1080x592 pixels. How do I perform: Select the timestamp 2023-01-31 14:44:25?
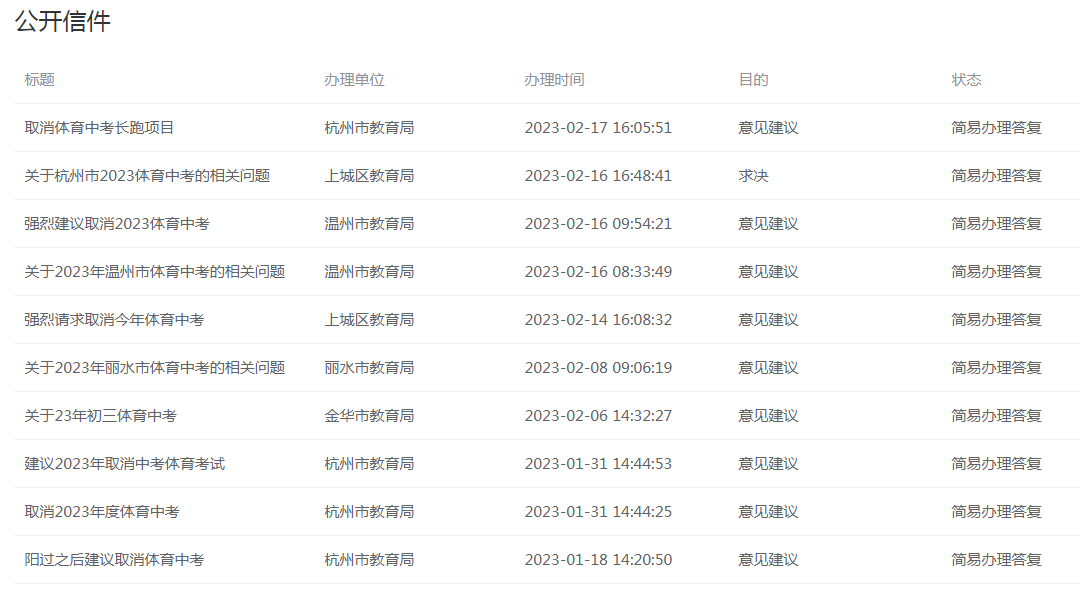point(598,511)
